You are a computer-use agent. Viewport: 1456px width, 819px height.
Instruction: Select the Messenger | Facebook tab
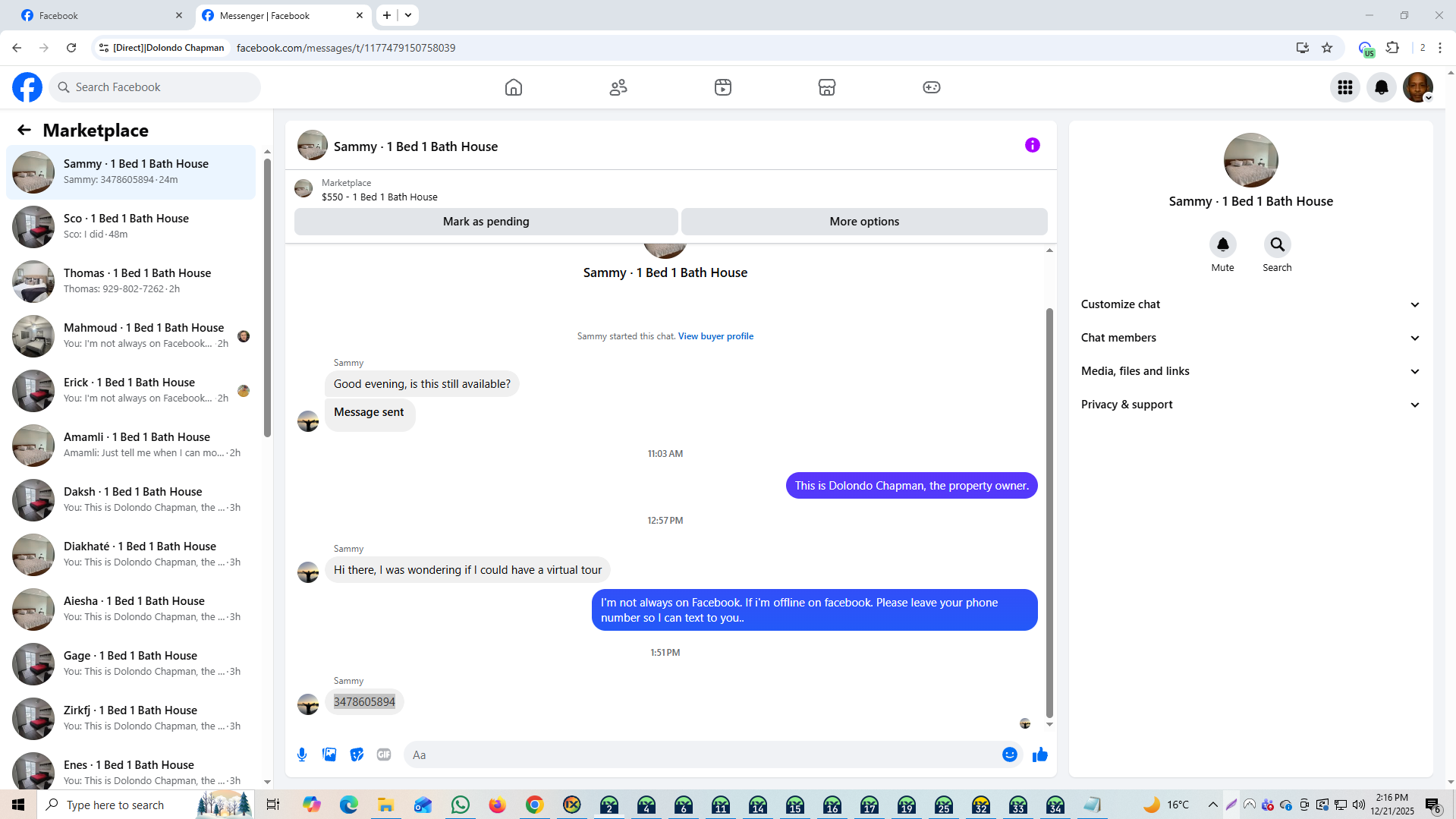click(x=283, y=15)
